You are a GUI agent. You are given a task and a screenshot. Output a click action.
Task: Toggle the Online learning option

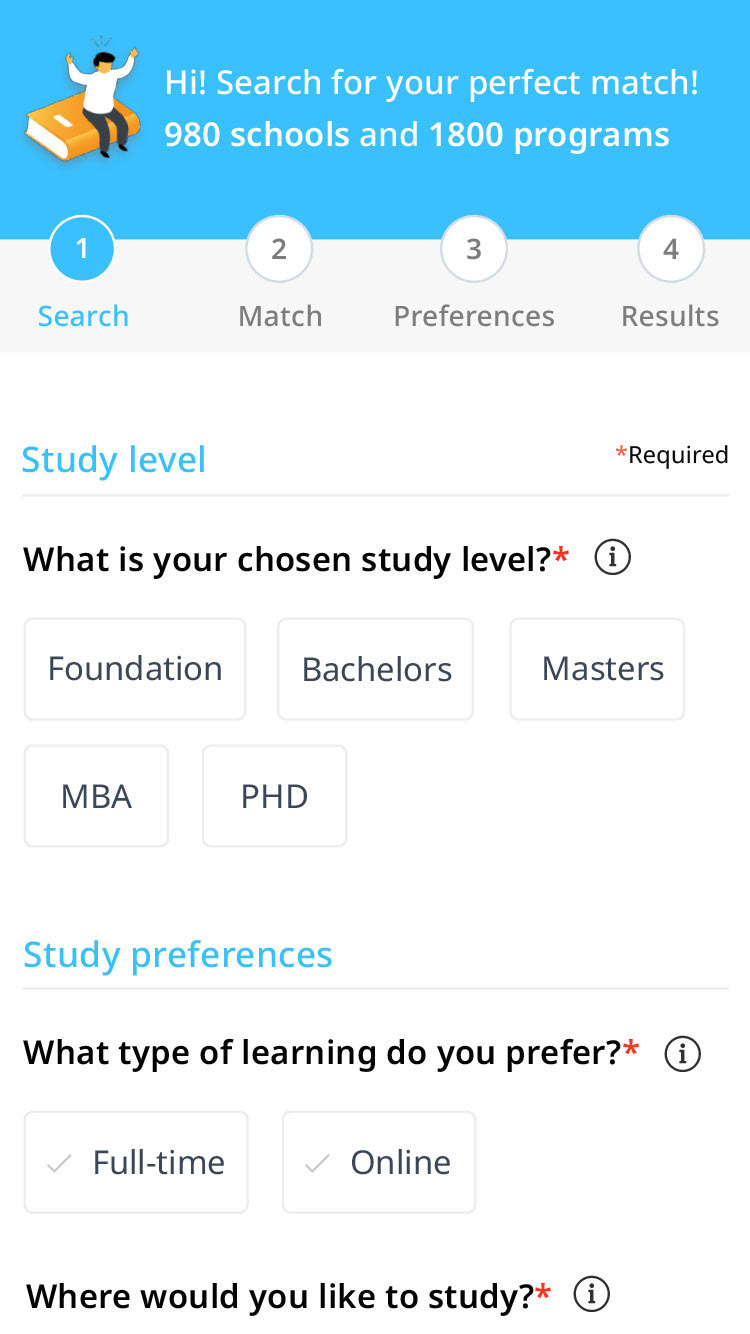click(x=379, y=1162)
